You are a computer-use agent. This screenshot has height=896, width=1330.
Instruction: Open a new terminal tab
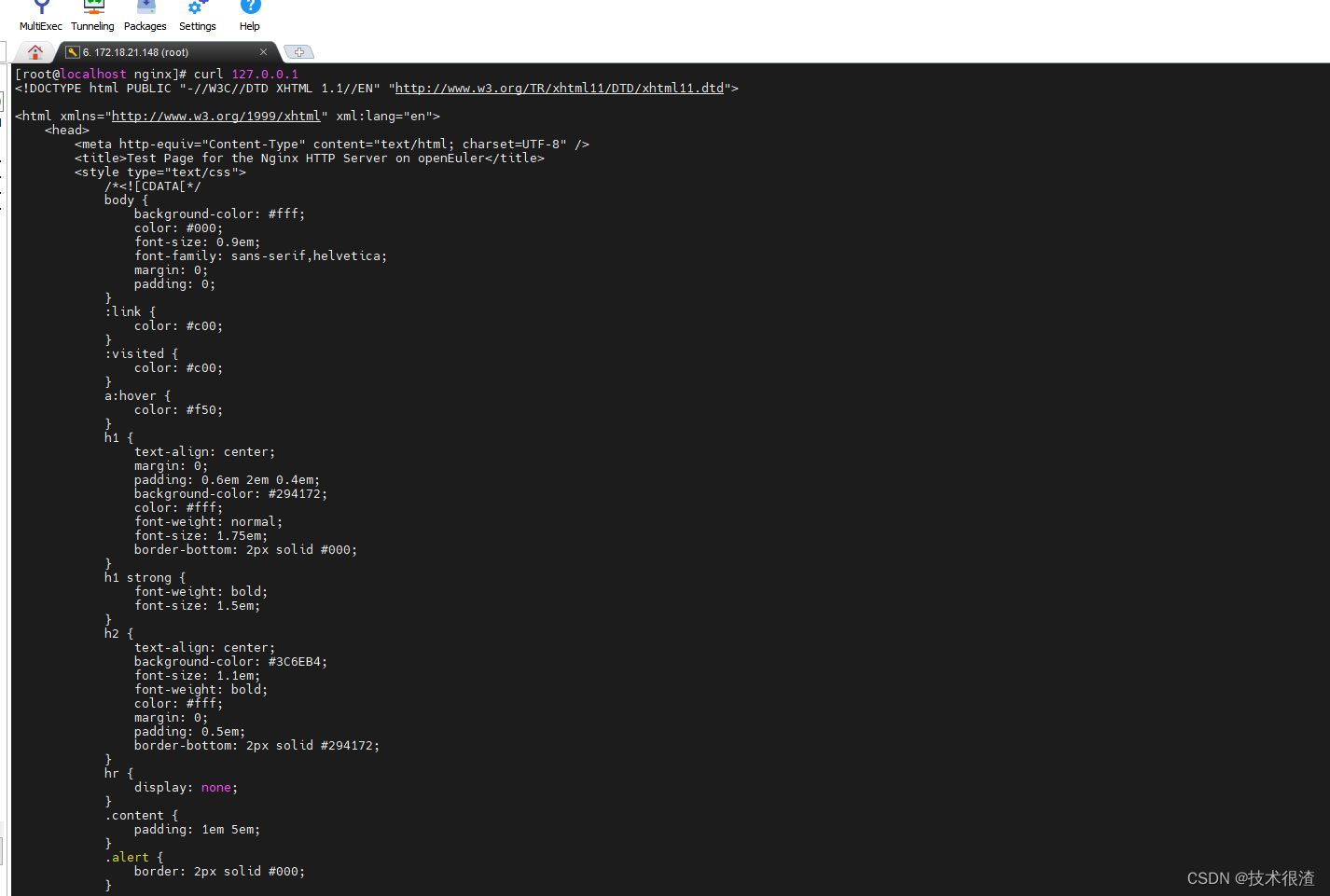coord(298,52)
